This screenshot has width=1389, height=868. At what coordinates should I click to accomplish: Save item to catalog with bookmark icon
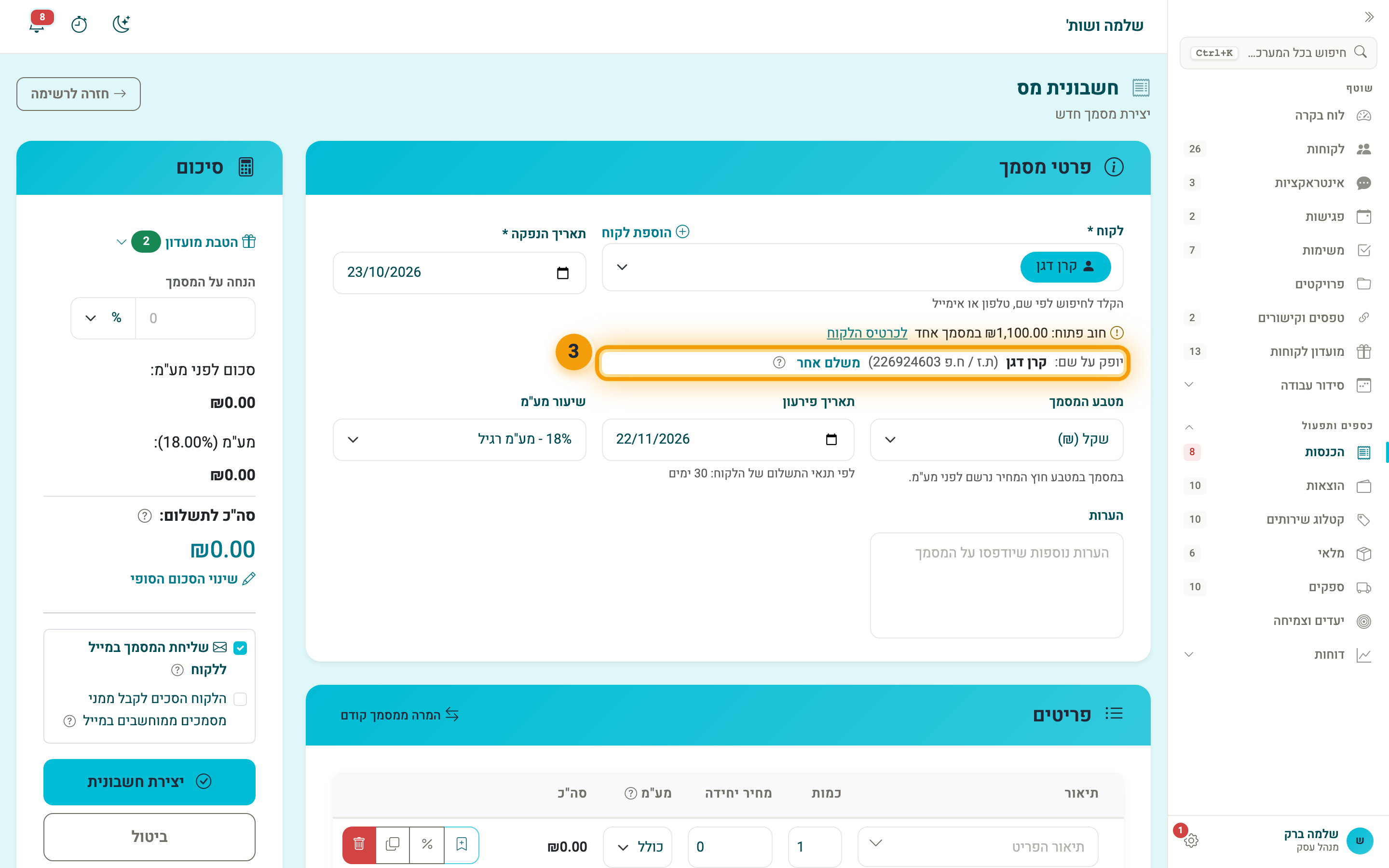[462, 844]
